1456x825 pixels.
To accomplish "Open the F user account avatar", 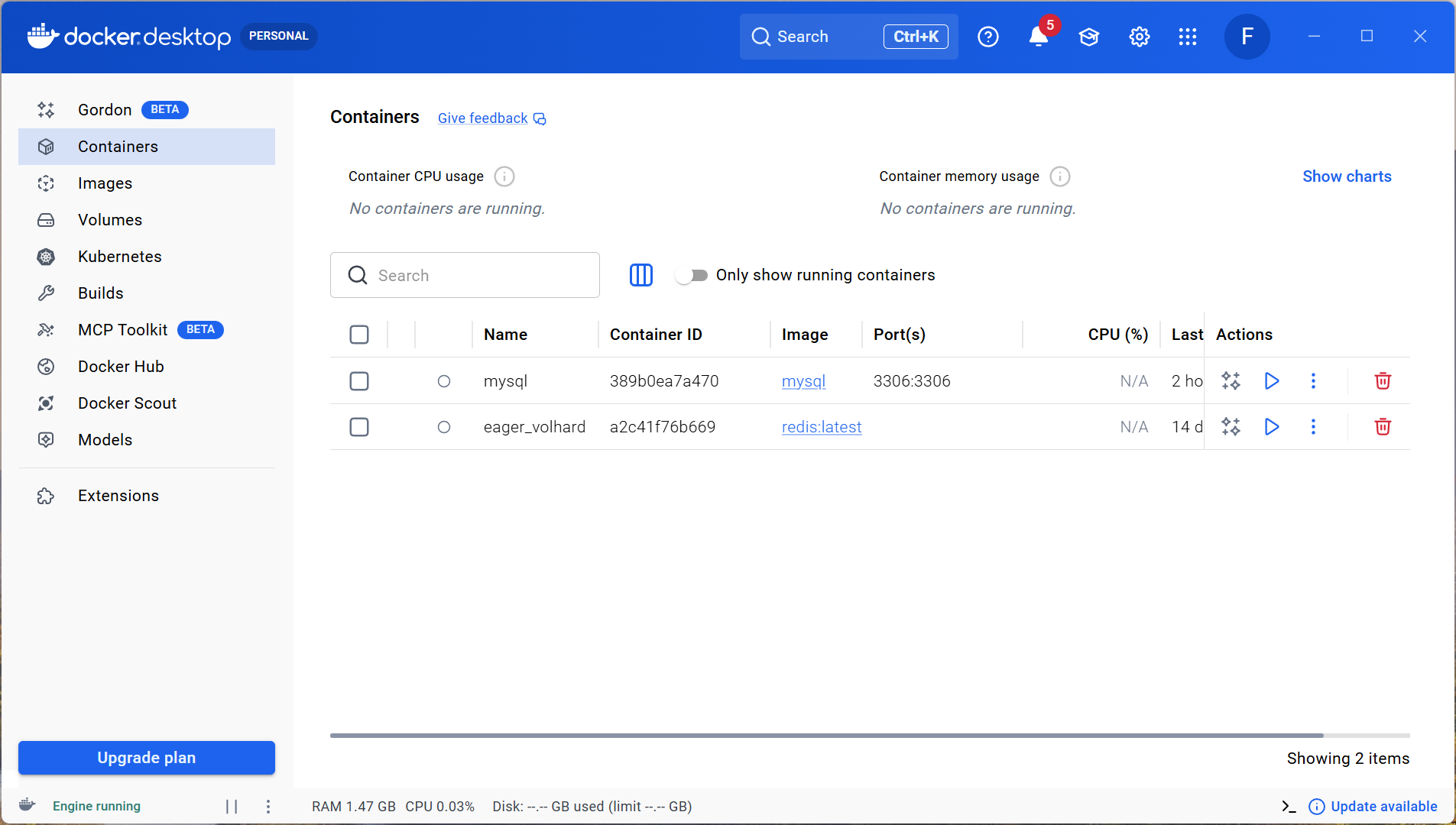I will point(1247,37).
